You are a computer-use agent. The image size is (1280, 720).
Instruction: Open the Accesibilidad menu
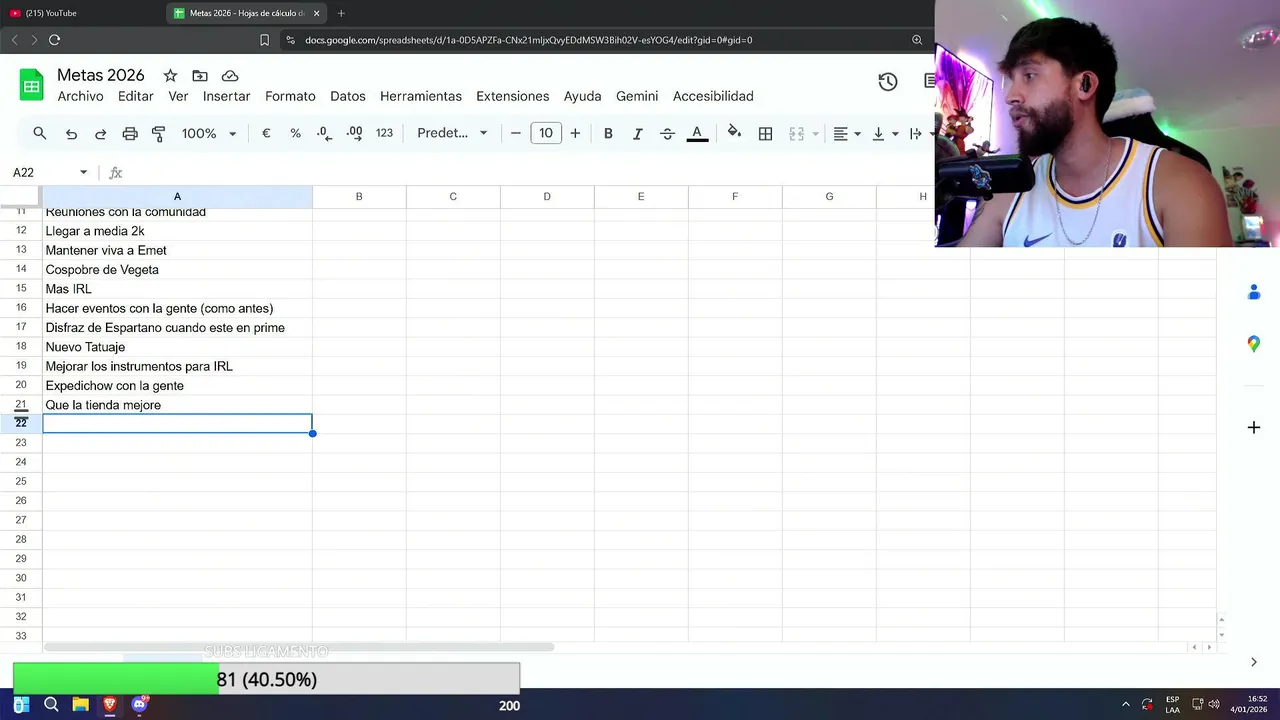pyautogui.click(x=713, y=96)
